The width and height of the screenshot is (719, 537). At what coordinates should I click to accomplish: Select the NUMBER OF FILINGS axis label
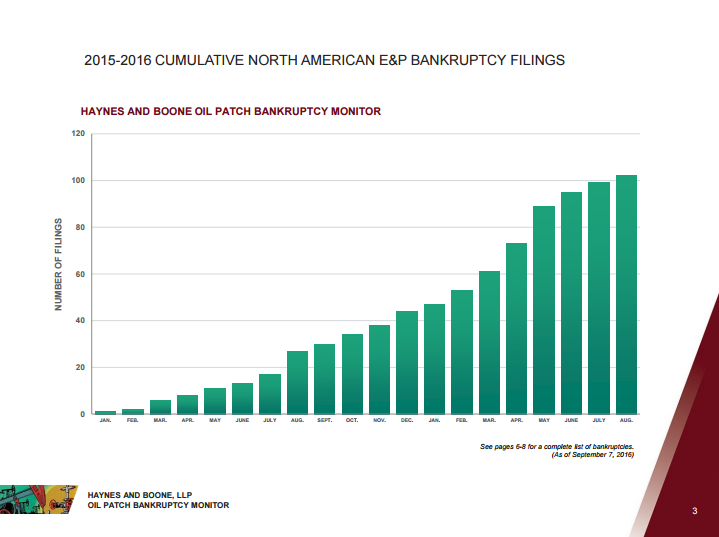[x=58, y=264]
